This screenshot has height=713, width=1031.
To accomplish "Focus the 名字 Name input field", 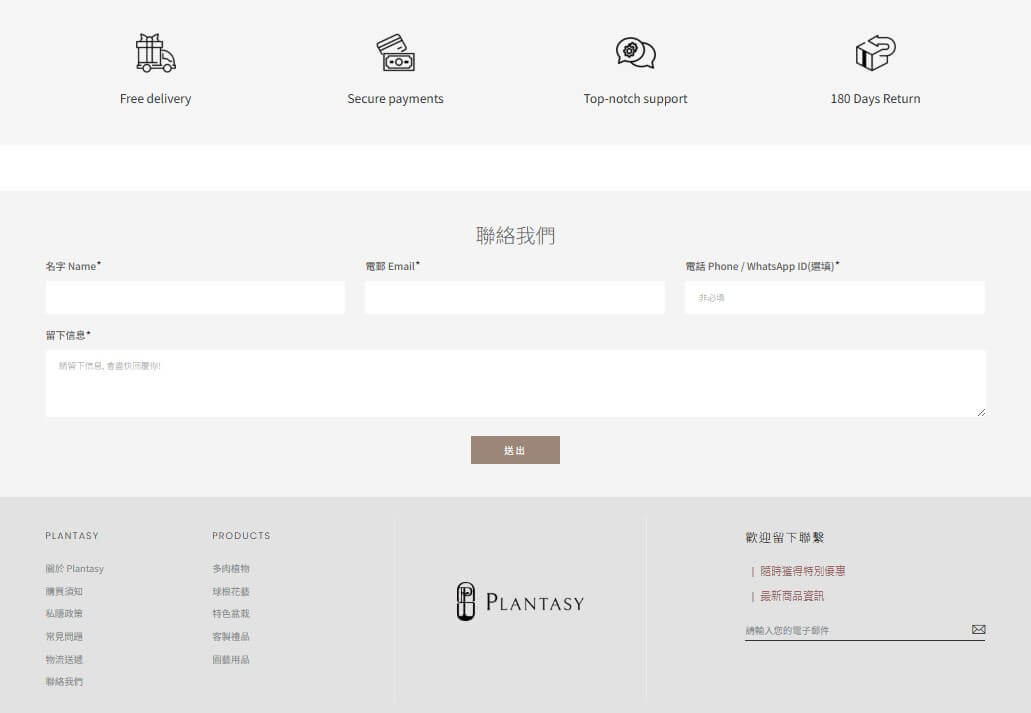I will click(x=195, y=297).
